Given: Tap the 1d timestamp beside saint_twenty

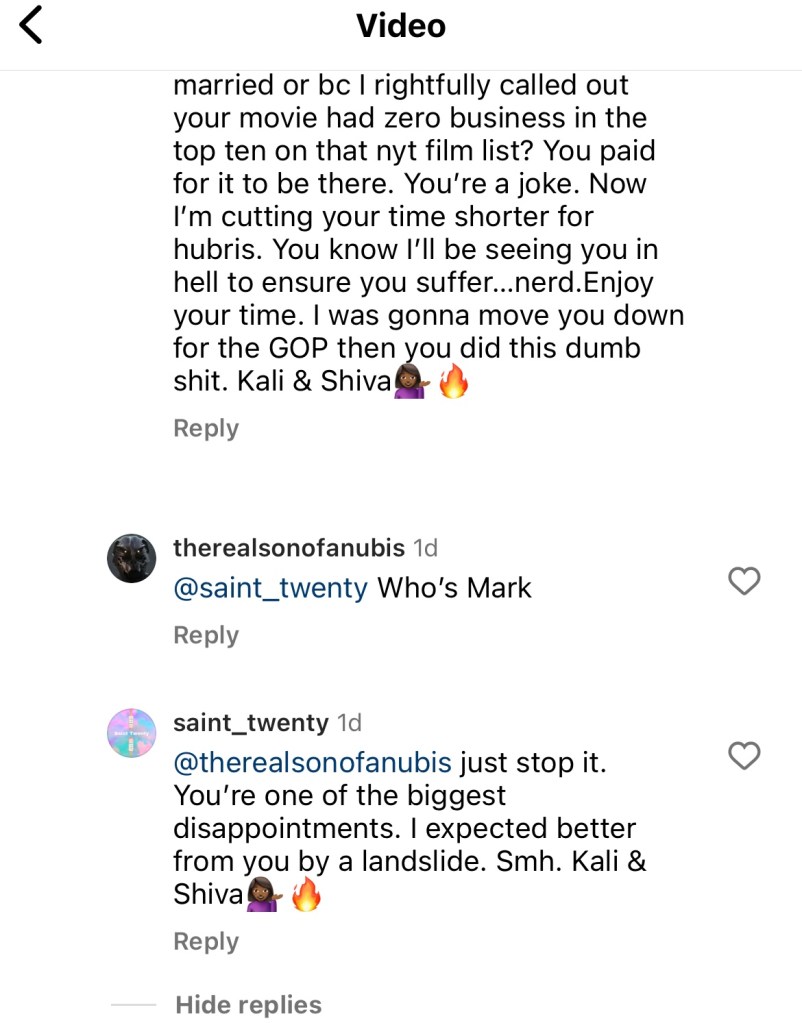Looking at the screenshot, I should coord(349,722).
